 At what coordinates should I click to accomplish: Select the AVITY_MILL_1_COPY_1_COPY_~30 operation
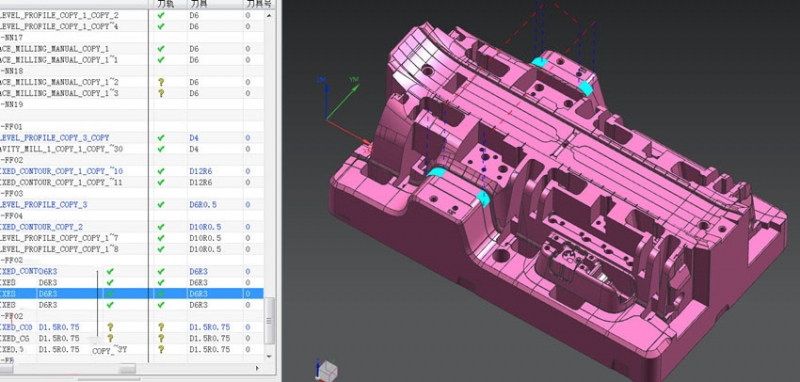tap(61, 149)
